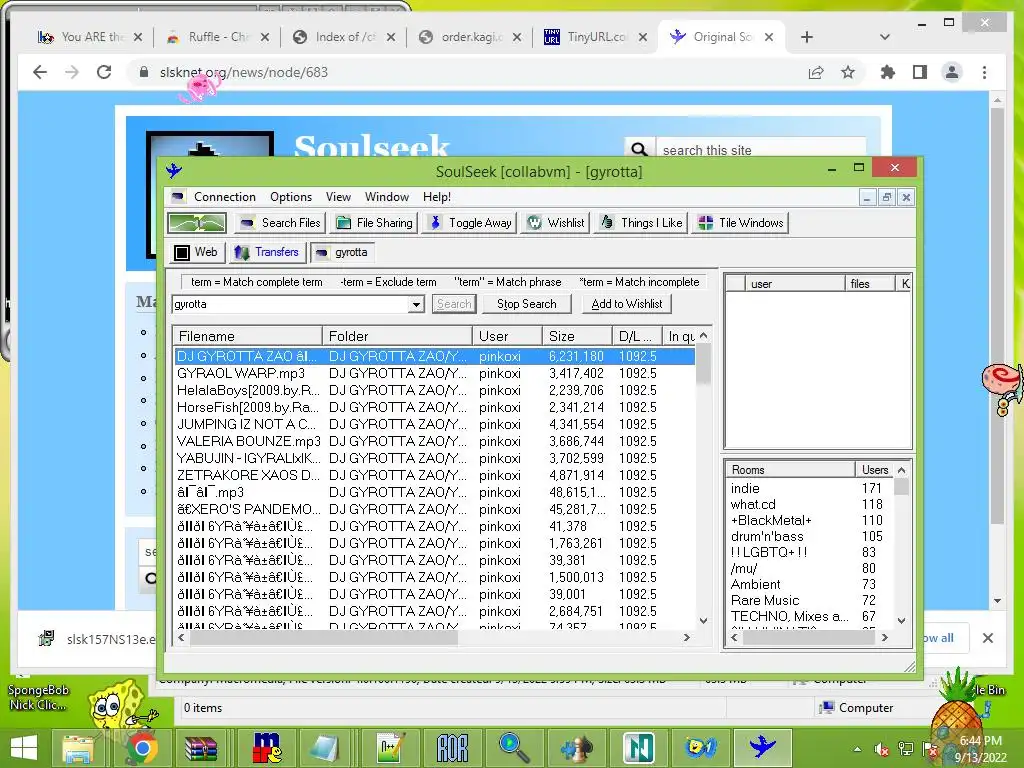This screenshot has height=768, width=1024.
Task: Go back in Chrome browser
Action: click(x=40, y=72)
